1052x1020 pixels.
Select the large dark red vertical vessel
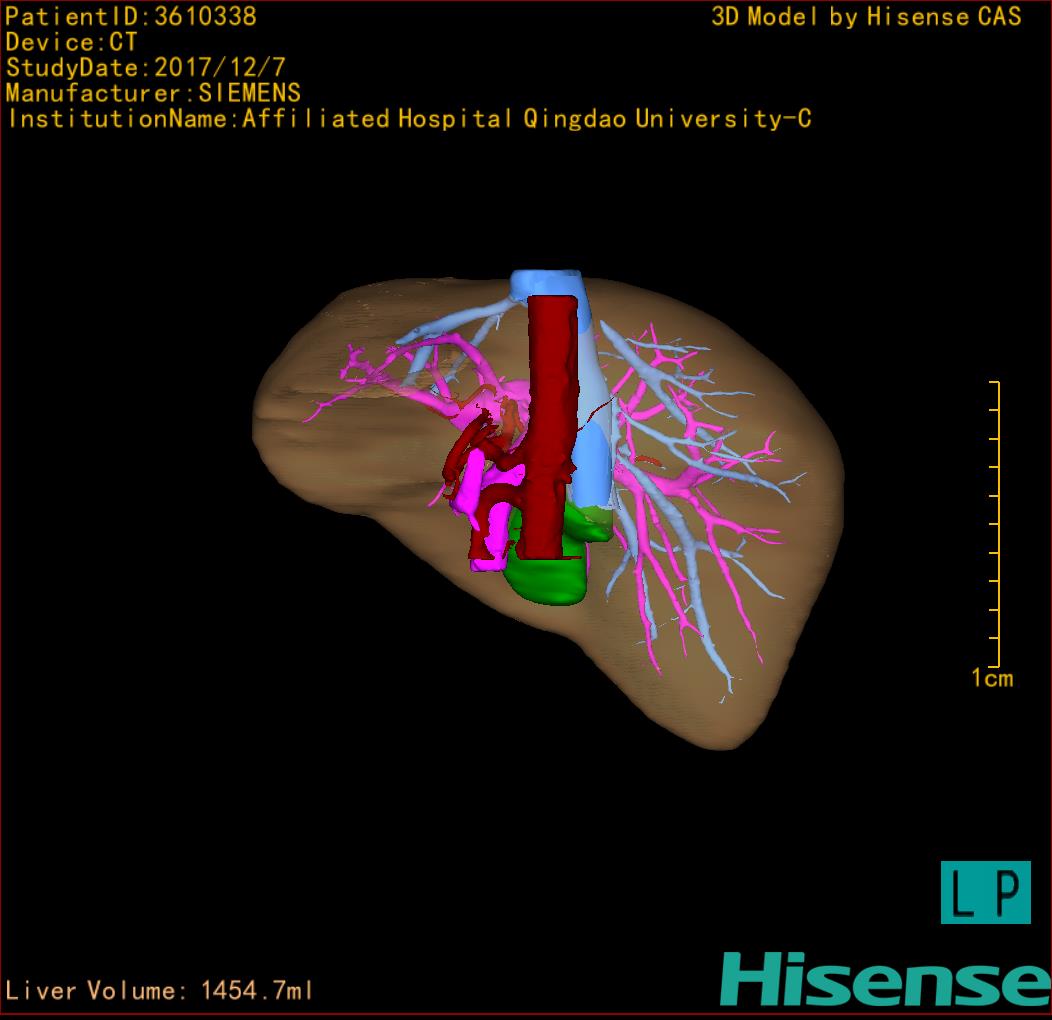coord(549,420)
